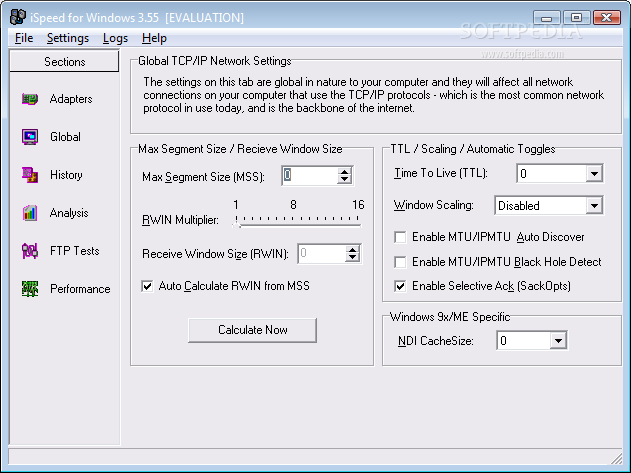
Task: Click the Global section monitor icon
Action: click(30, 137)
